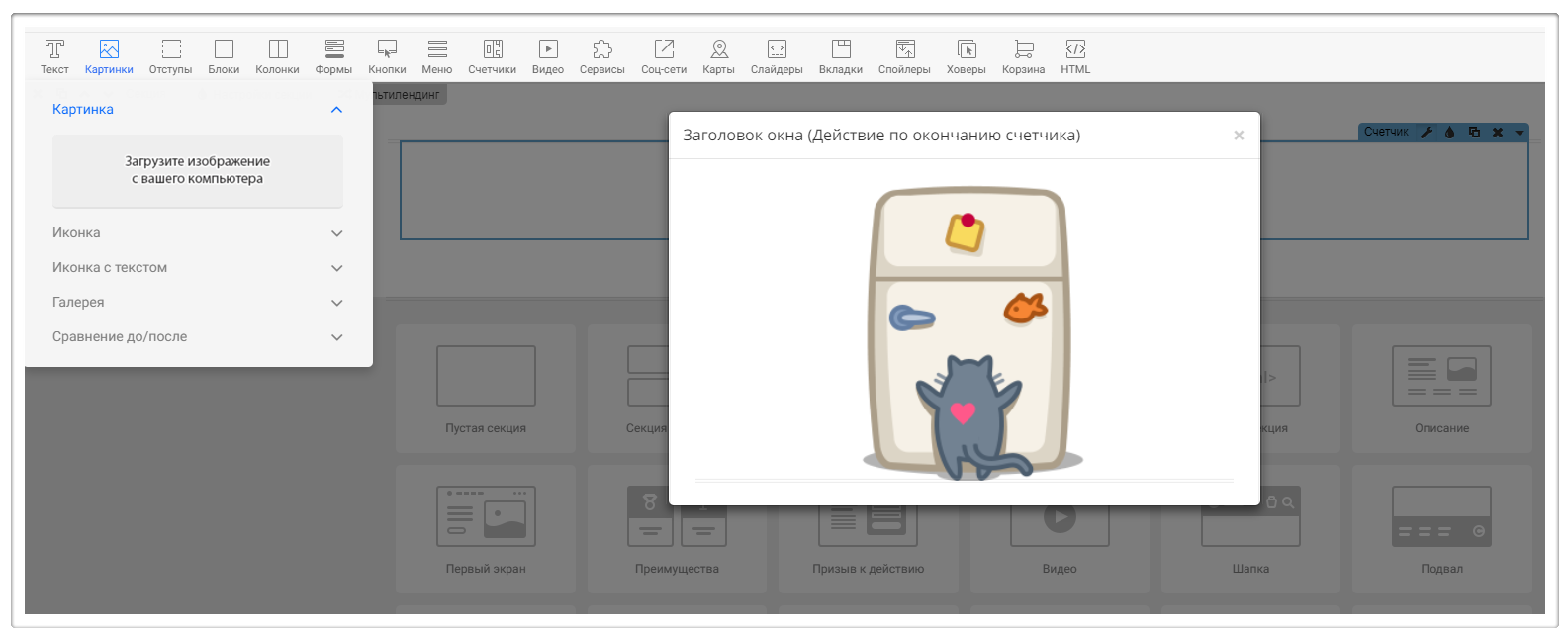Choose the Пустая секция template
This screenshot has width=1568, height=637.
tap(486, 388)
